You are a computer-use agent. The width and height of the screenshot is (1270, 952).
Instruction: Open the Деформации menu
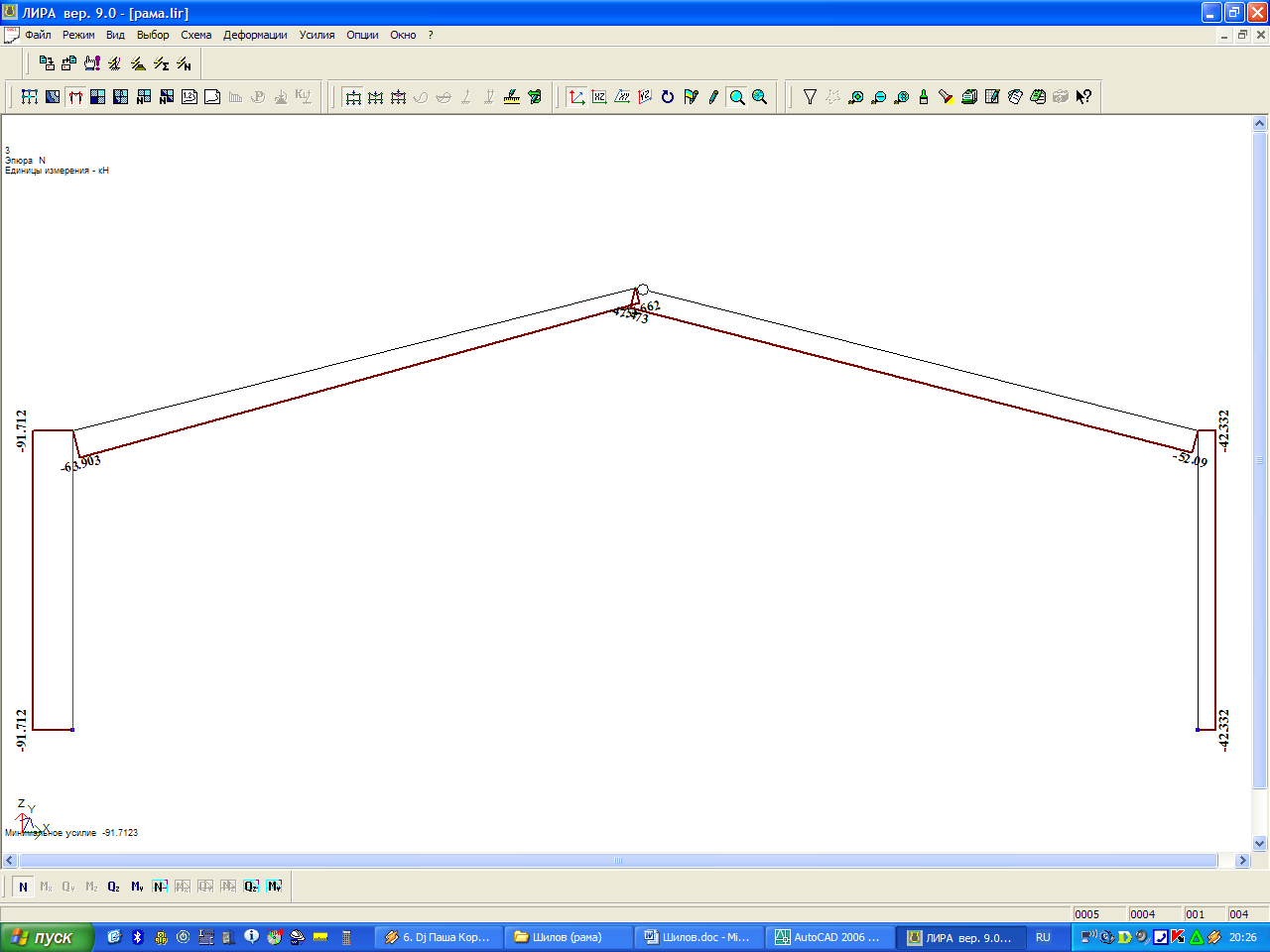[x=255, y=35]
